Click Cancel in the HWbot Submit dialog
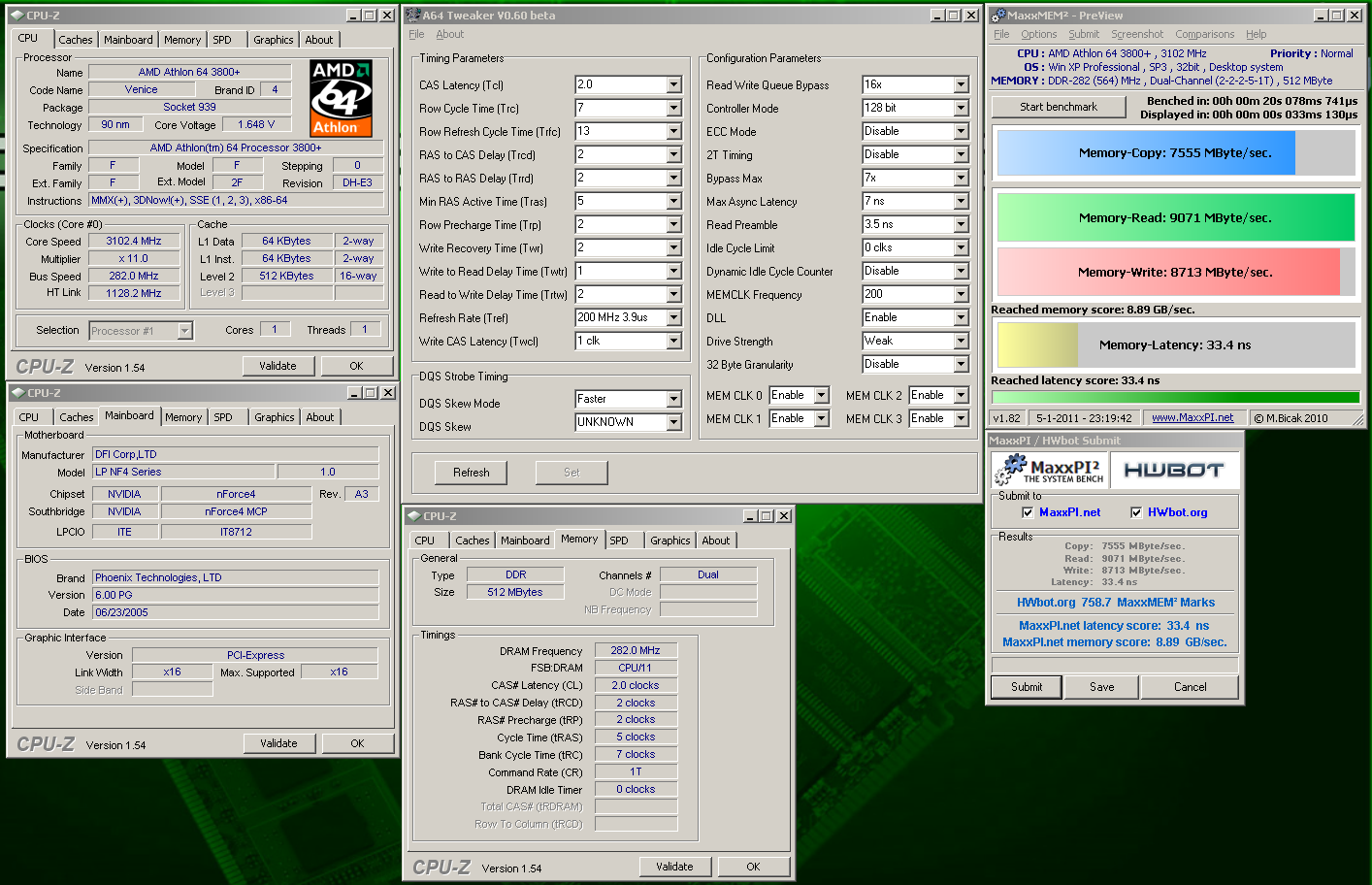Viewport: 1372px width, 885px height. pos(1190,687)
